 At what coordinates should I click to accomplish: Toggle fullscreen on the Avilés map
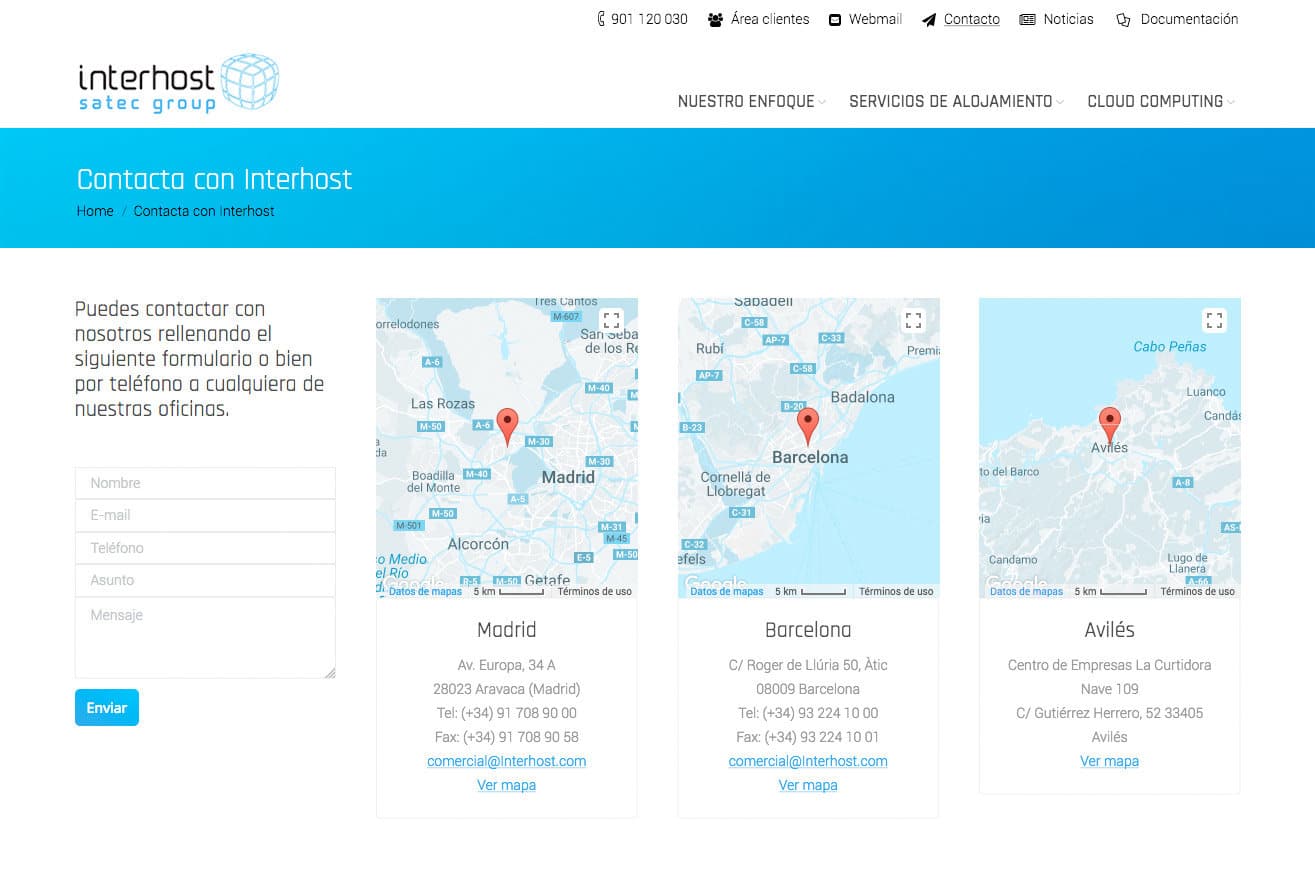[x=1214, y=320]
